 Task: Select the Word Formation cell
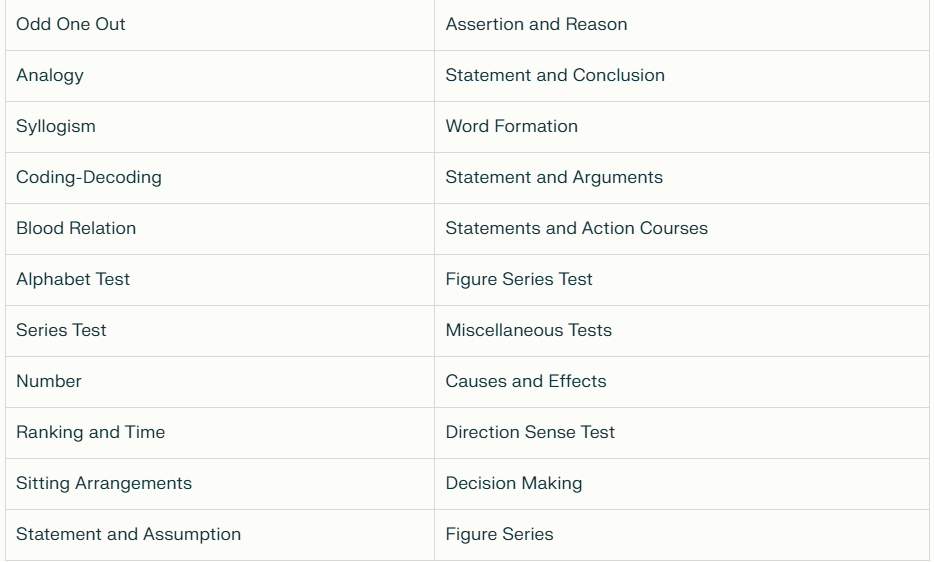(x=682, y=126)
